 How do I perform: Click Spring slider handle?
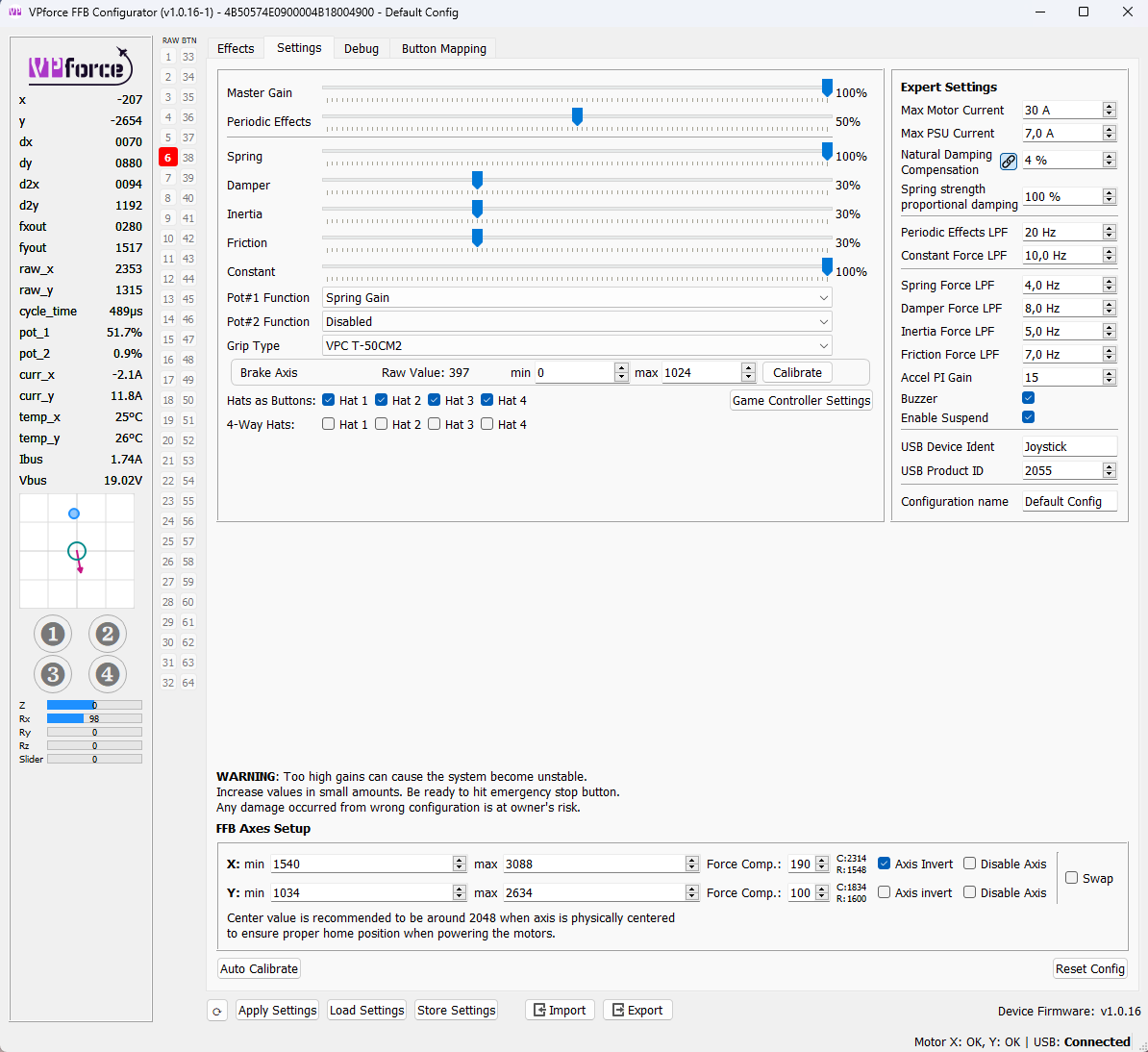tap(827, 152)
